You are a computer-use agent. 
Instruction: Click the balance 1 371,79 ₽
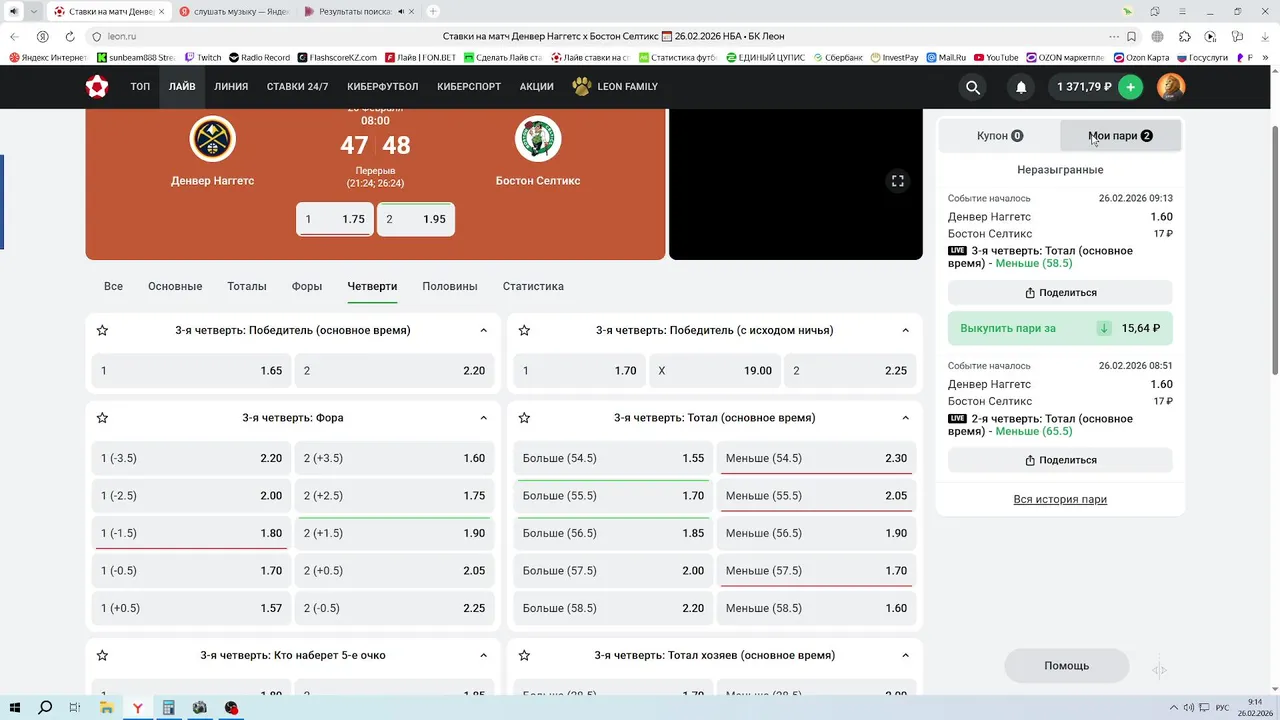point(1084,87)
